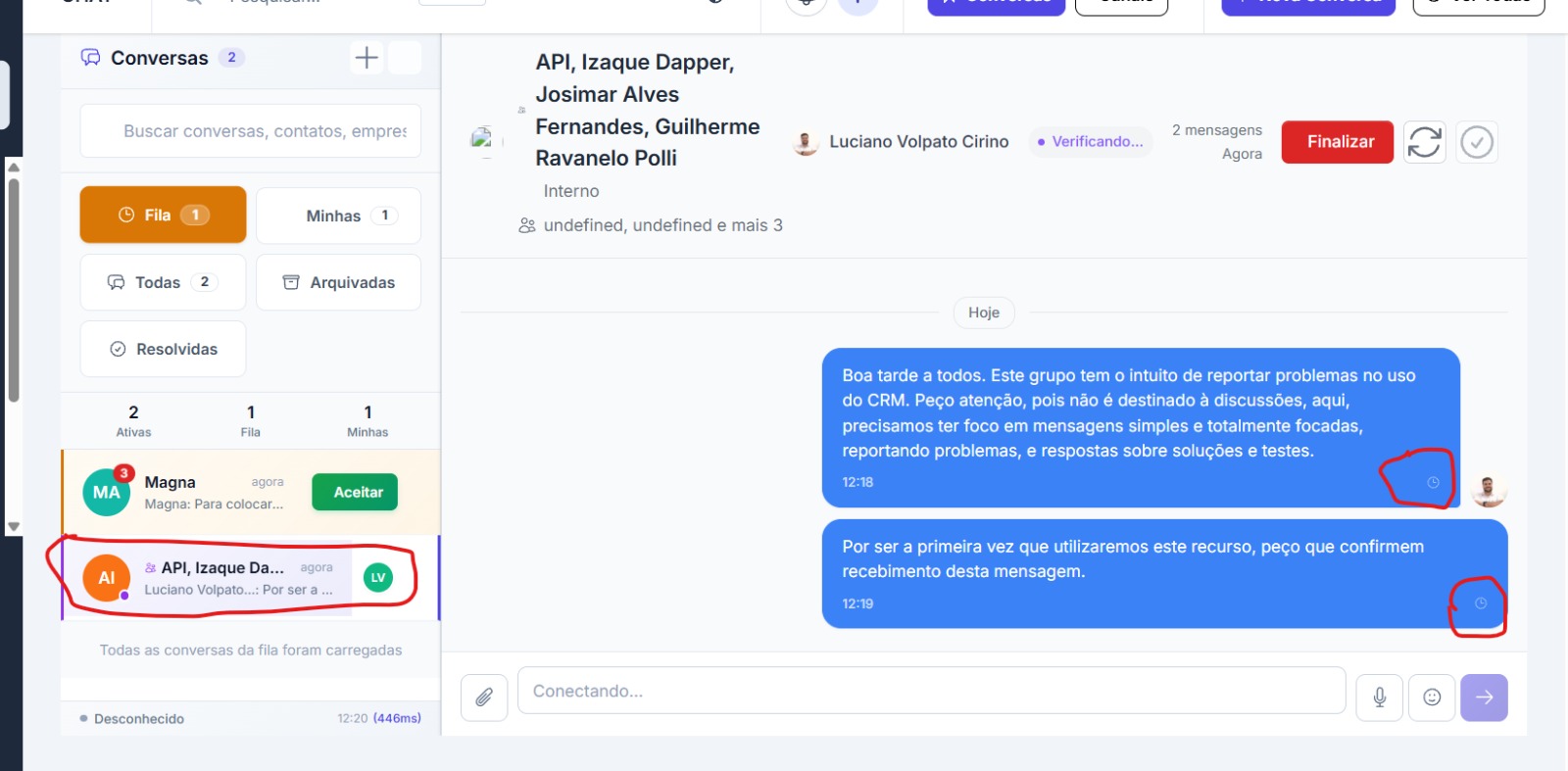Screen dimensions: 1568x771
Task: Switch to the Minhas tab
Action: click(x=338, y=216)
